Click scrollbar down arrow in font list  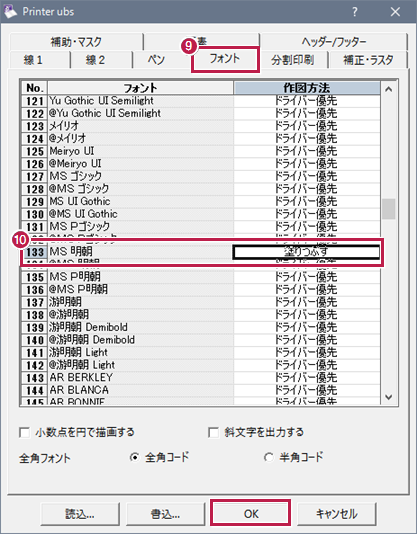[x=388, y=397]
